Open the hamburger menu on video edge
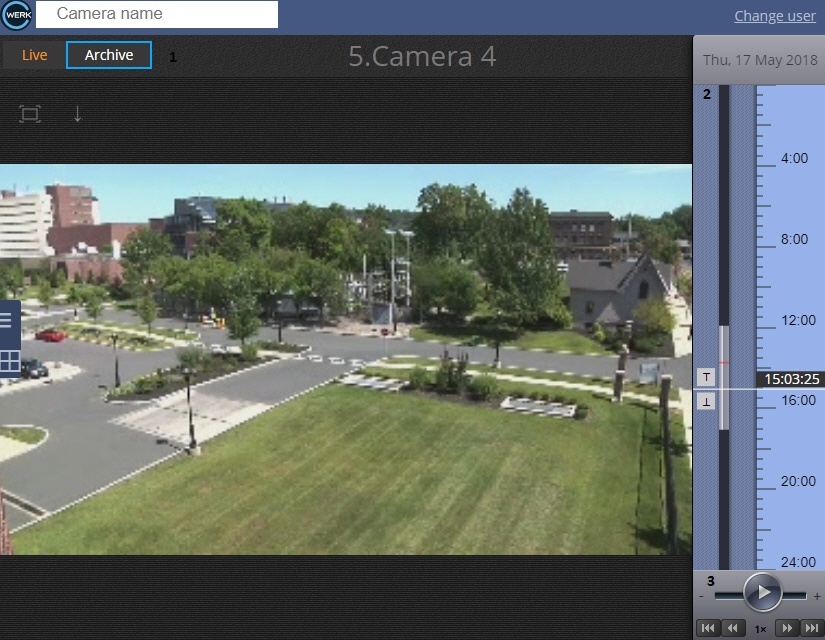The height and width of the screenshot is (640, 825). pos(6,320)
